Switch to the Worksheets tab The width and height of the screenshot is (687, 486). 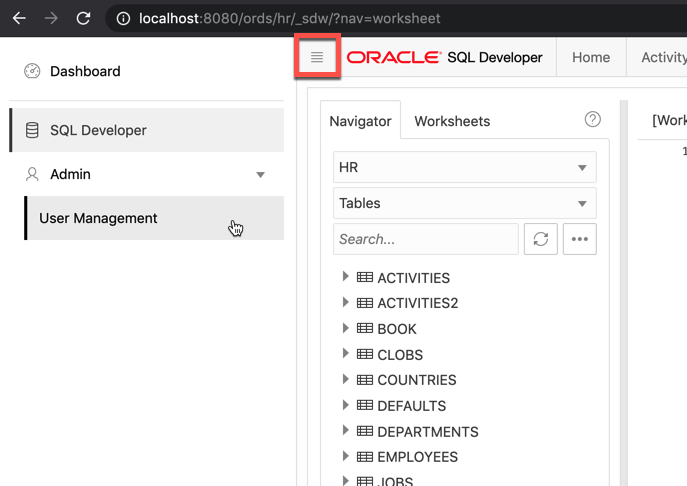click(452, 121)
